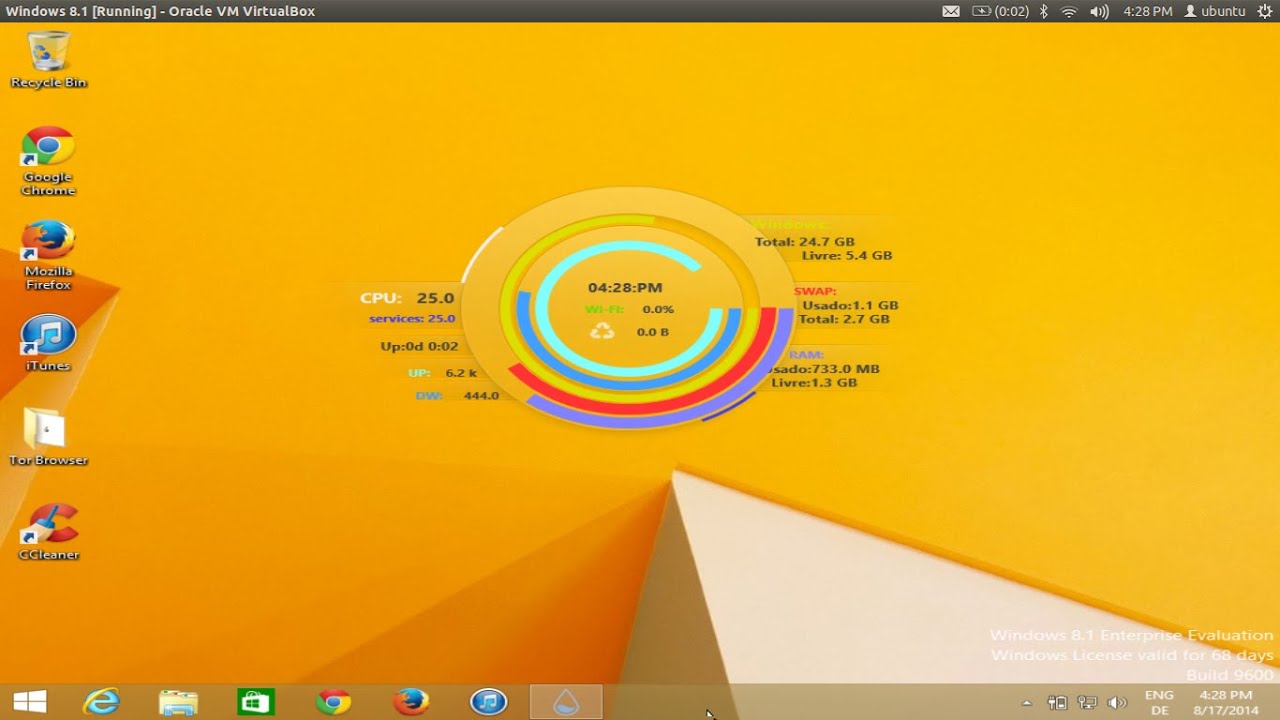1280x720 pixels.
Task: Open the ubuntu user menu
Action: coord(1215,11)
